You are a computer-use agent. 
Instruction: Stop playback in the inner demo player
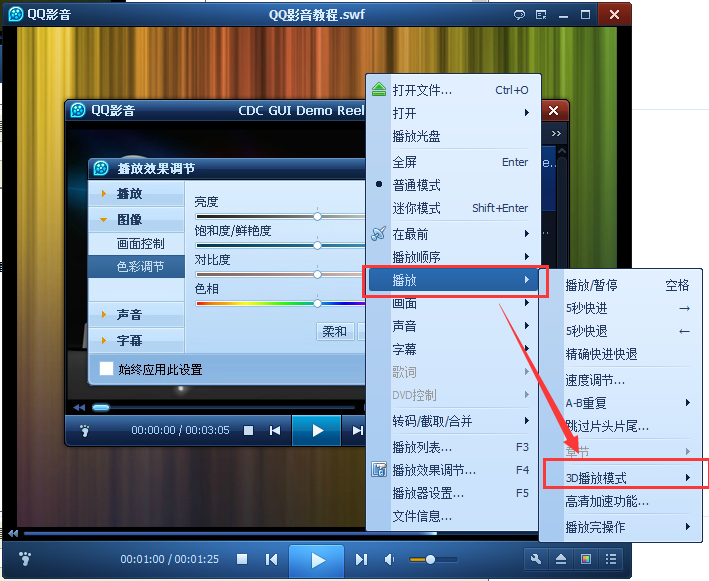click(x=248, y=430)
